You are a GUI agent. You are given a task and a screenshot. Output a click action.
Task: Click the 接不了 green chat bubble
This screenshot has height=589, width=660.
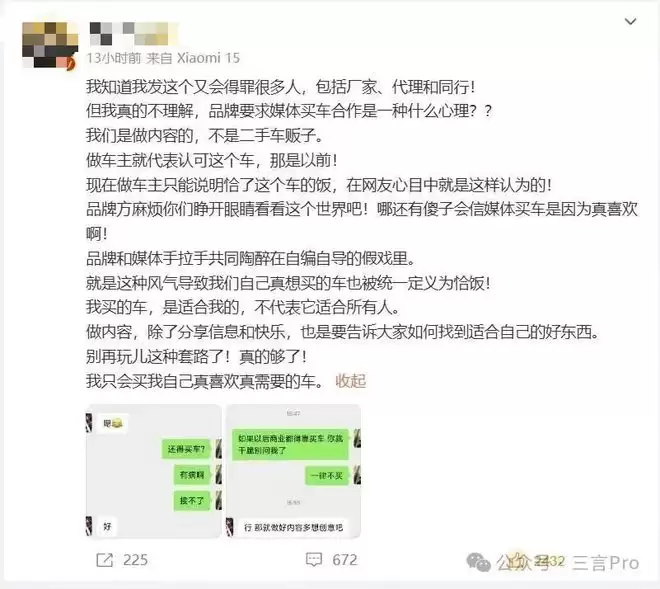click(x=192, y=501)
